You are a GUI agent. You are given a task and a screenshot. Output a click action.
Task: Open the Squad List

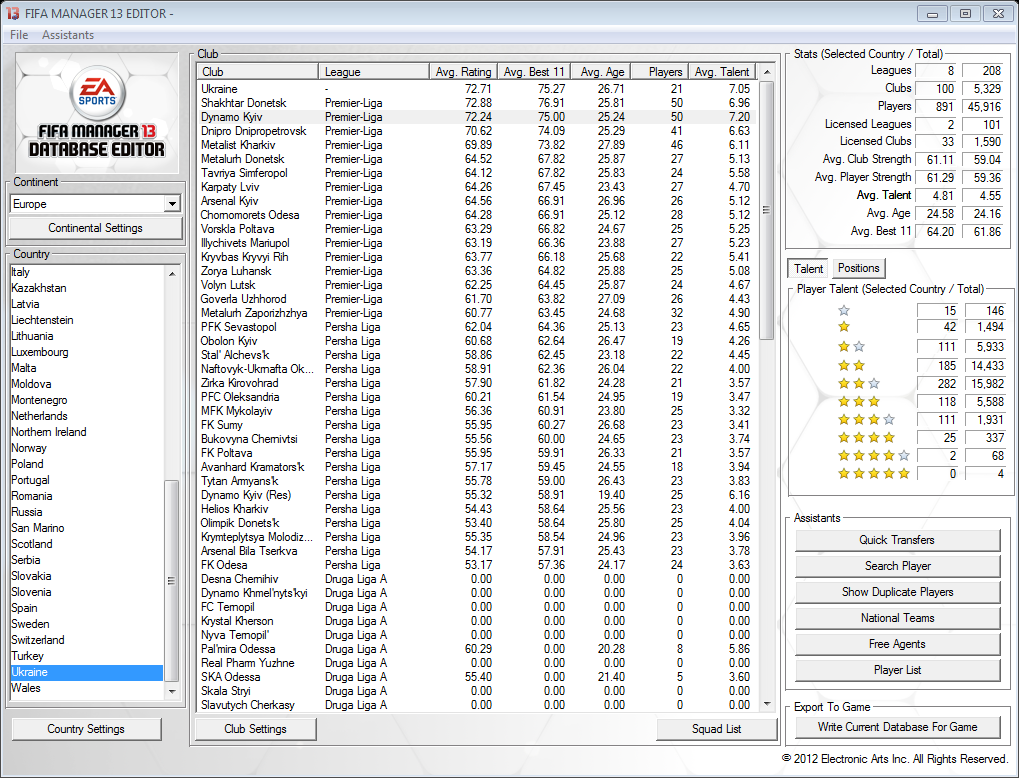pyautogui.click(x=716, y=729)
